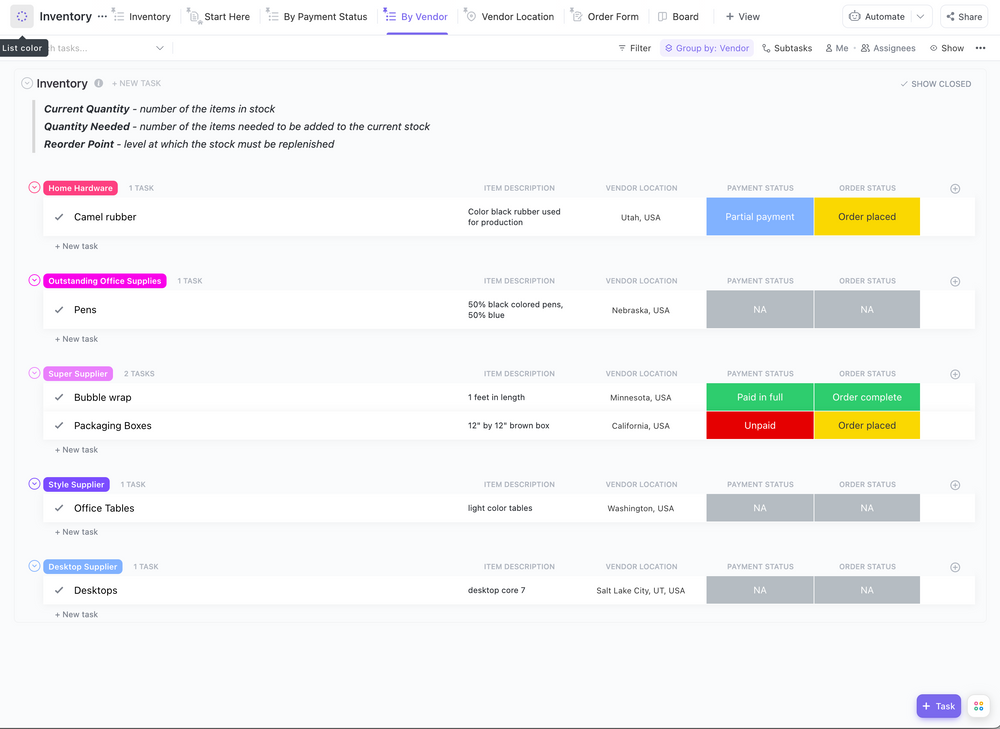Click the Automate robot icon button
This screenshot has height=729, width=1000.
point(876,17)
